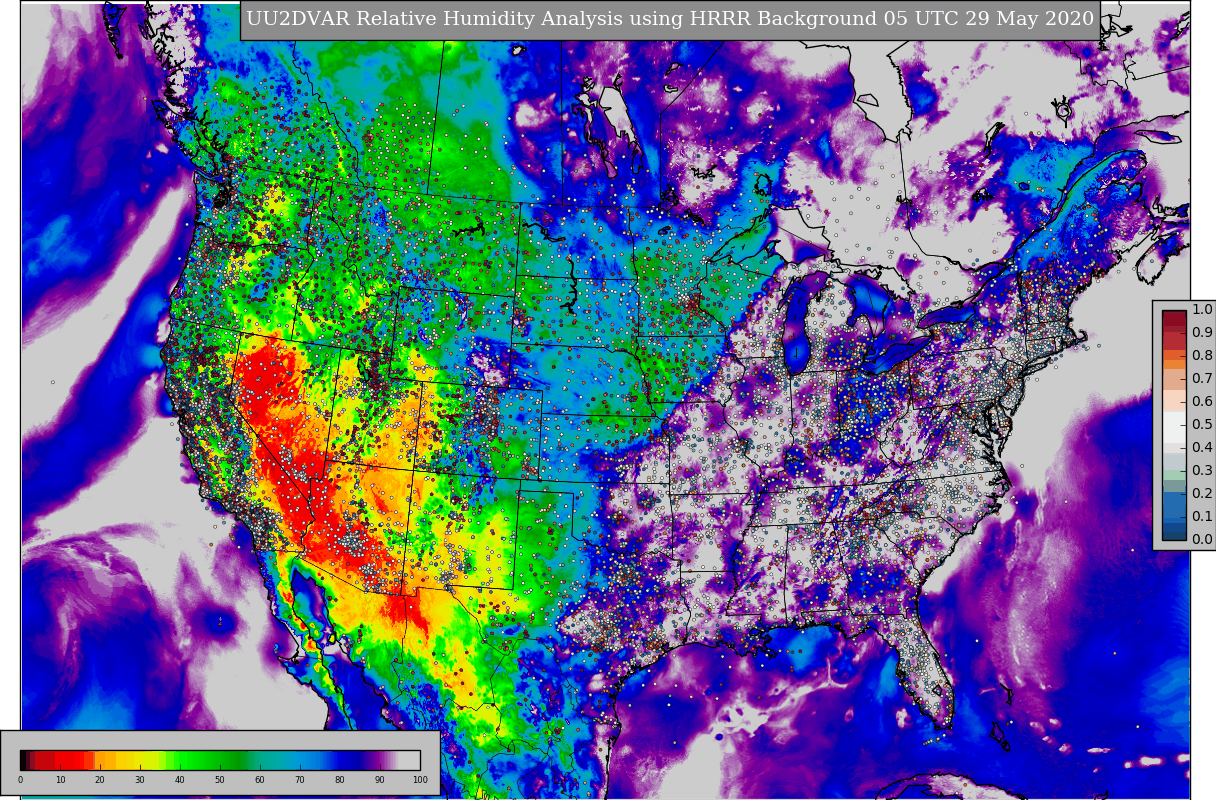Click the 0.9 tick label on vertical colorbar
Viewport: 1216px width, 800px height.
point(1202,333)
